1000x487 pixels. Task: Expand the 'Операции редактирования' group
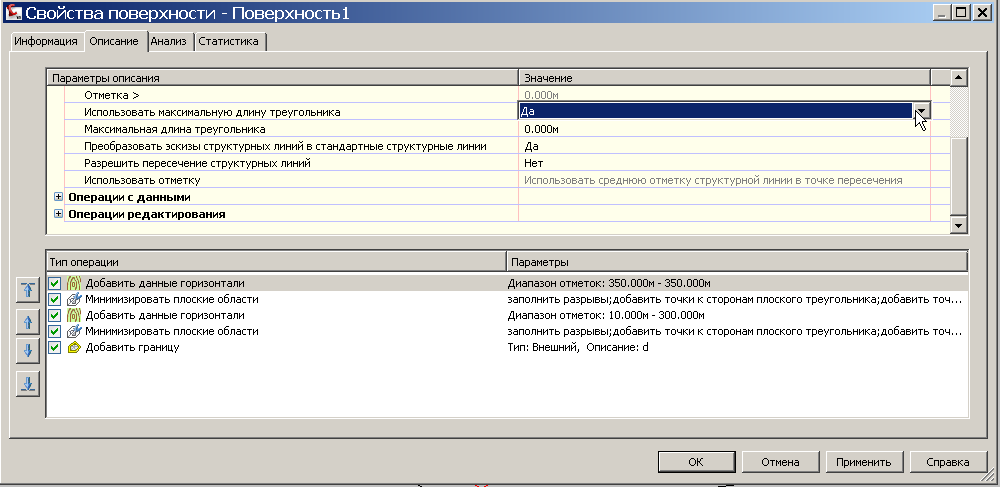pos(57,214)
